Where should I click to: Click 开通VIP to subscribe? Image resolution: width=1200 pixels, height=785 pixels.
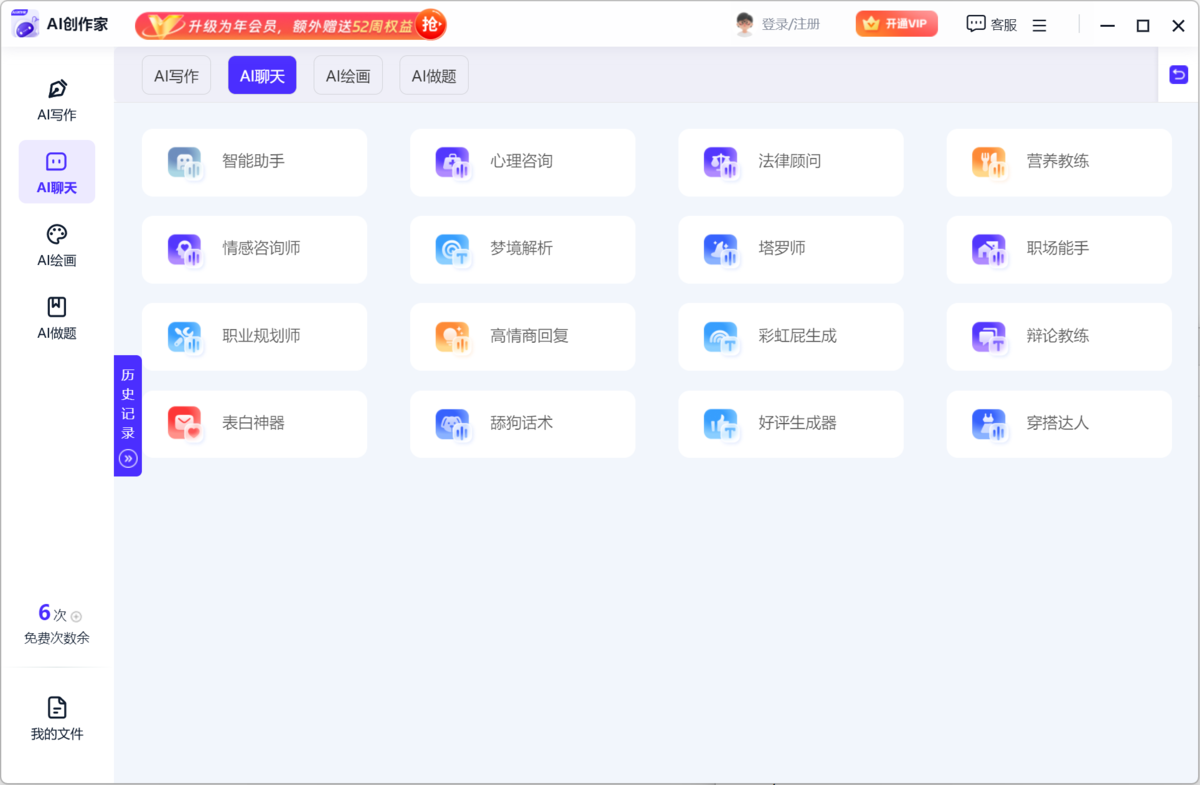(896, 23)
